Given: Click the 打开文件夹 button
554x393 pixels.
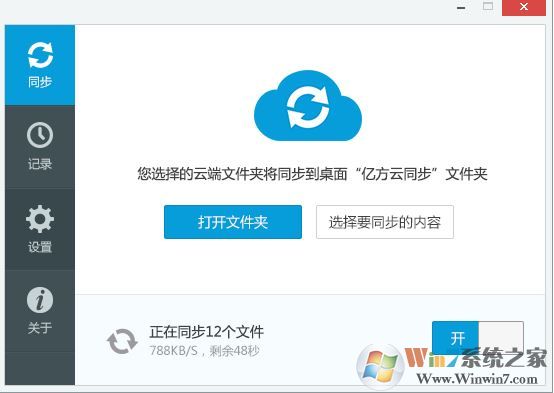Looking at the screenshot, I should coord(233,222).
